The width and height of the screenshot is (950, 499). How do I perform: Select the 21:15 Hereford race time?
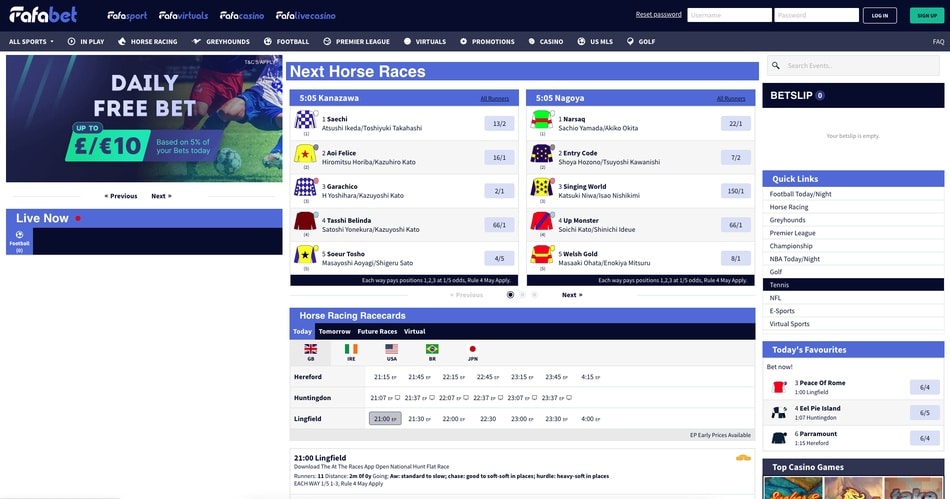click(x=385, y=377)
